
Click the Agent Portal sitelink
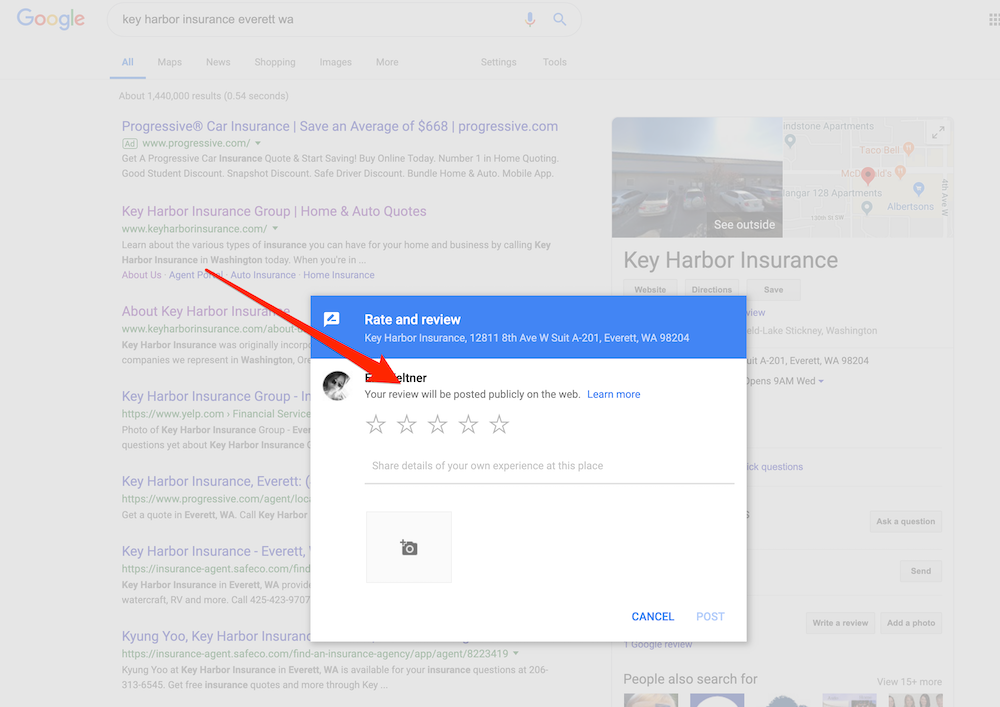pos(196,275)
